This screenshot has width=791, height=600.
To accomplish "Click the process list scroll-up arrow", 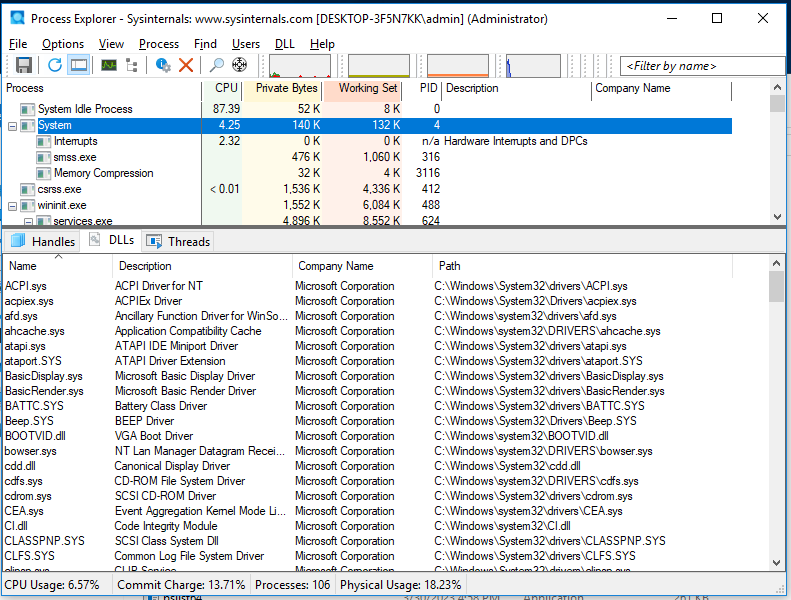I will coord(777,87).
